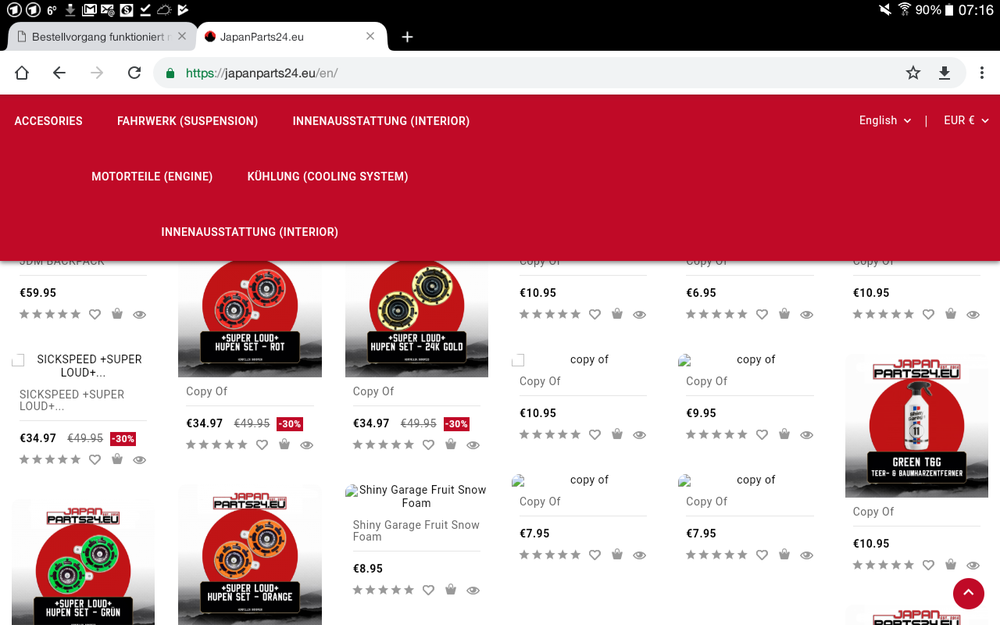Open the Chrome three-dot menu
This screenshot has height=625, width=1000.
982,73
